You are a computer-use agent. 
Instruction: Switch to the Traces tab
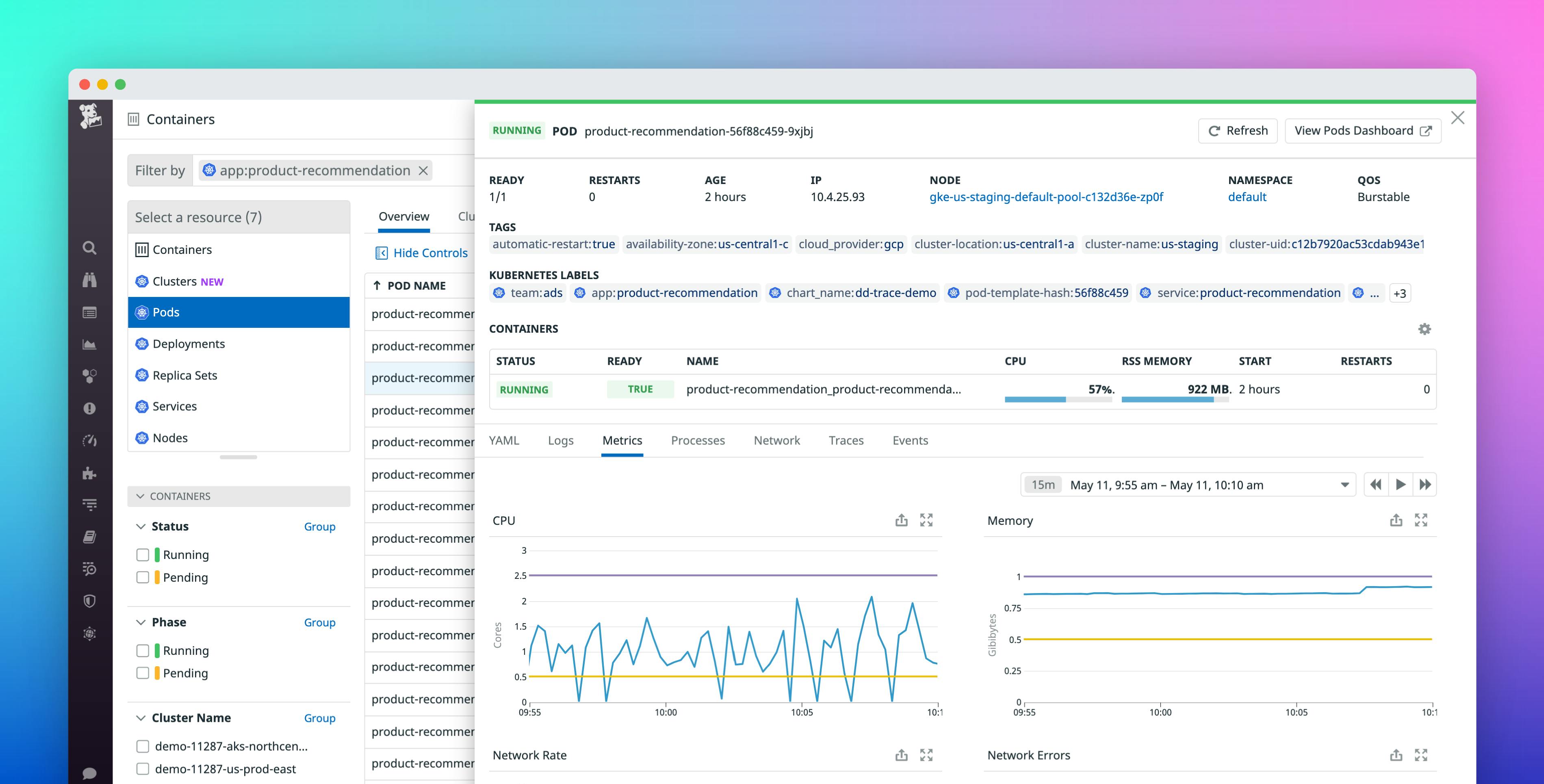845,440
